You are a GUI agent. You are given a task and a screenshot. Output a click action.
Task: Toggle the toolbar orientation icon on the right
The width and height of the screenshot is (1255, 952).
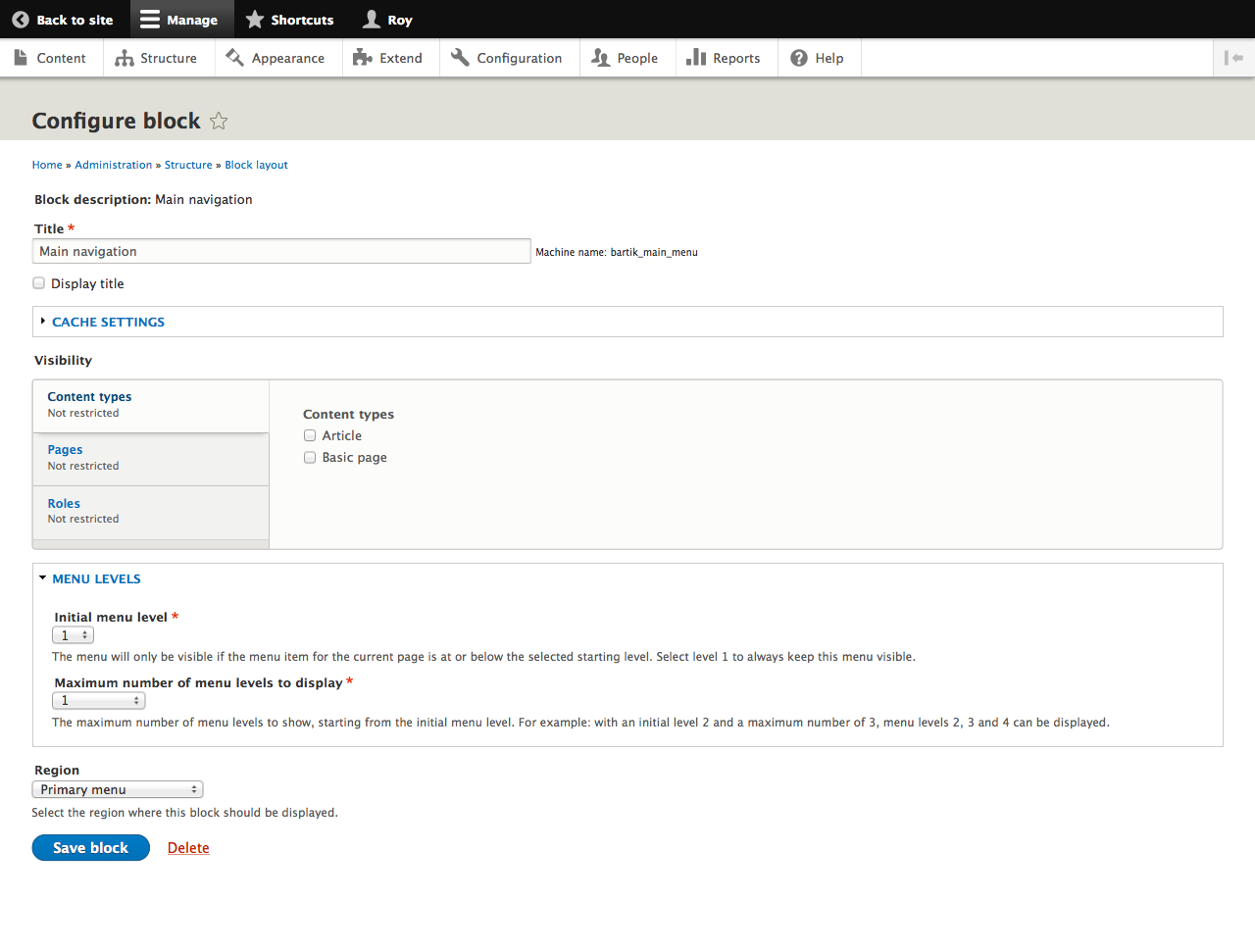pyautogui.click(x=1233, y=58)
